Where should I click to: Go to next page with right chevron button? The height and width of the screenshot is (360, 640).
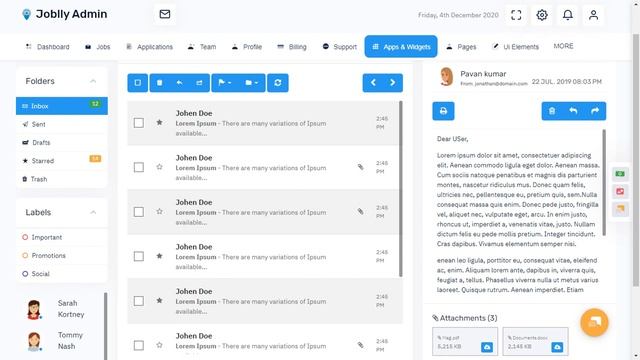click(x=393, y=83)
